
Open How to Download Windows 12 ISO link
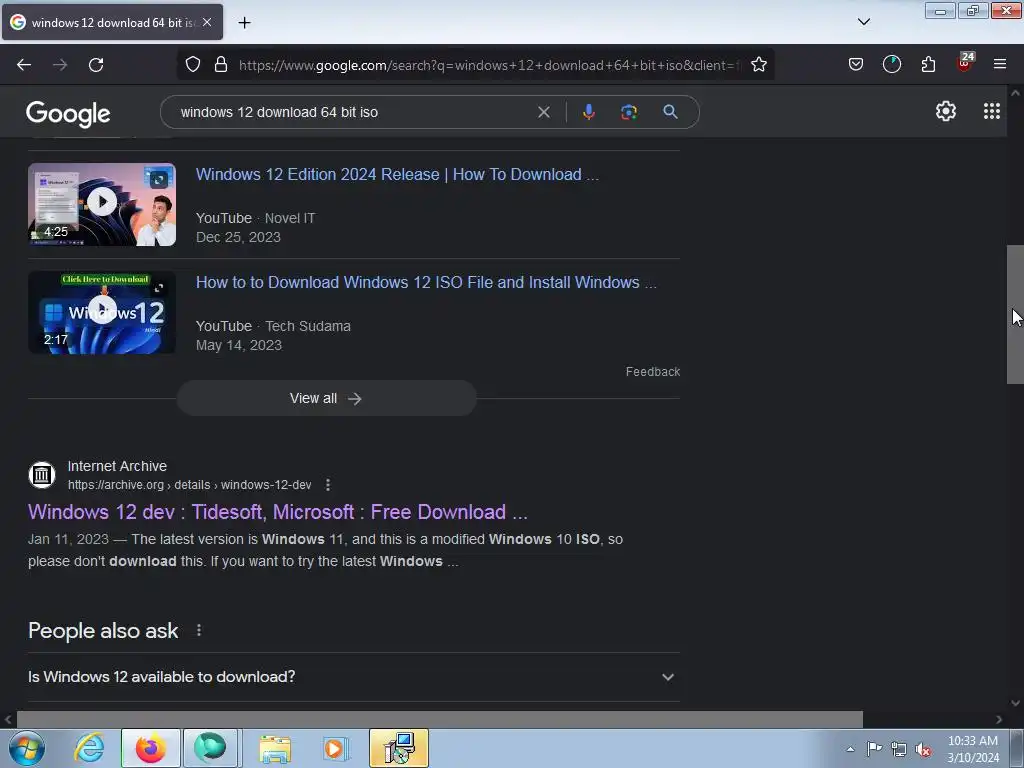click(x=426, y=282)
